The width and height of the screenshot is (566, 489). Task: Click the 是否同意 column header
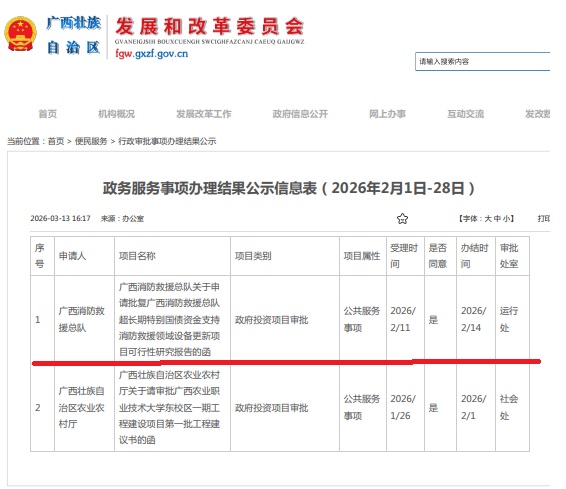point(440,256)
